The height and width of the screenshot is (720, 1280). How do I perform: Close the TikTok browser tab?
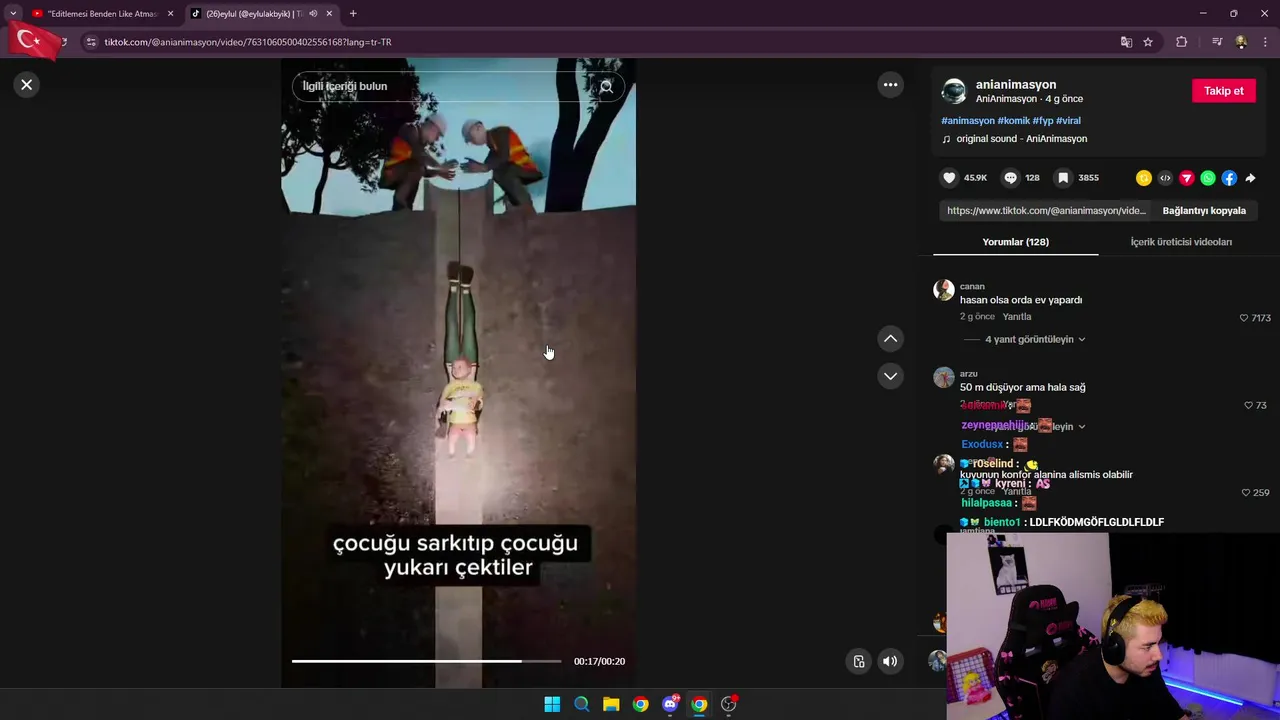tap(329, 14)
